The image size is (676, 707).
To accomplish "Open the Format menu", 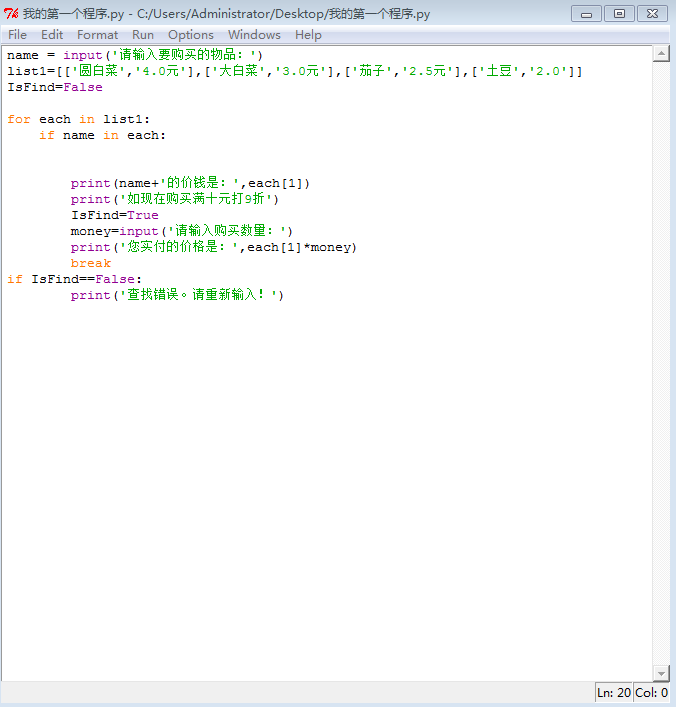I will [98, 35].
